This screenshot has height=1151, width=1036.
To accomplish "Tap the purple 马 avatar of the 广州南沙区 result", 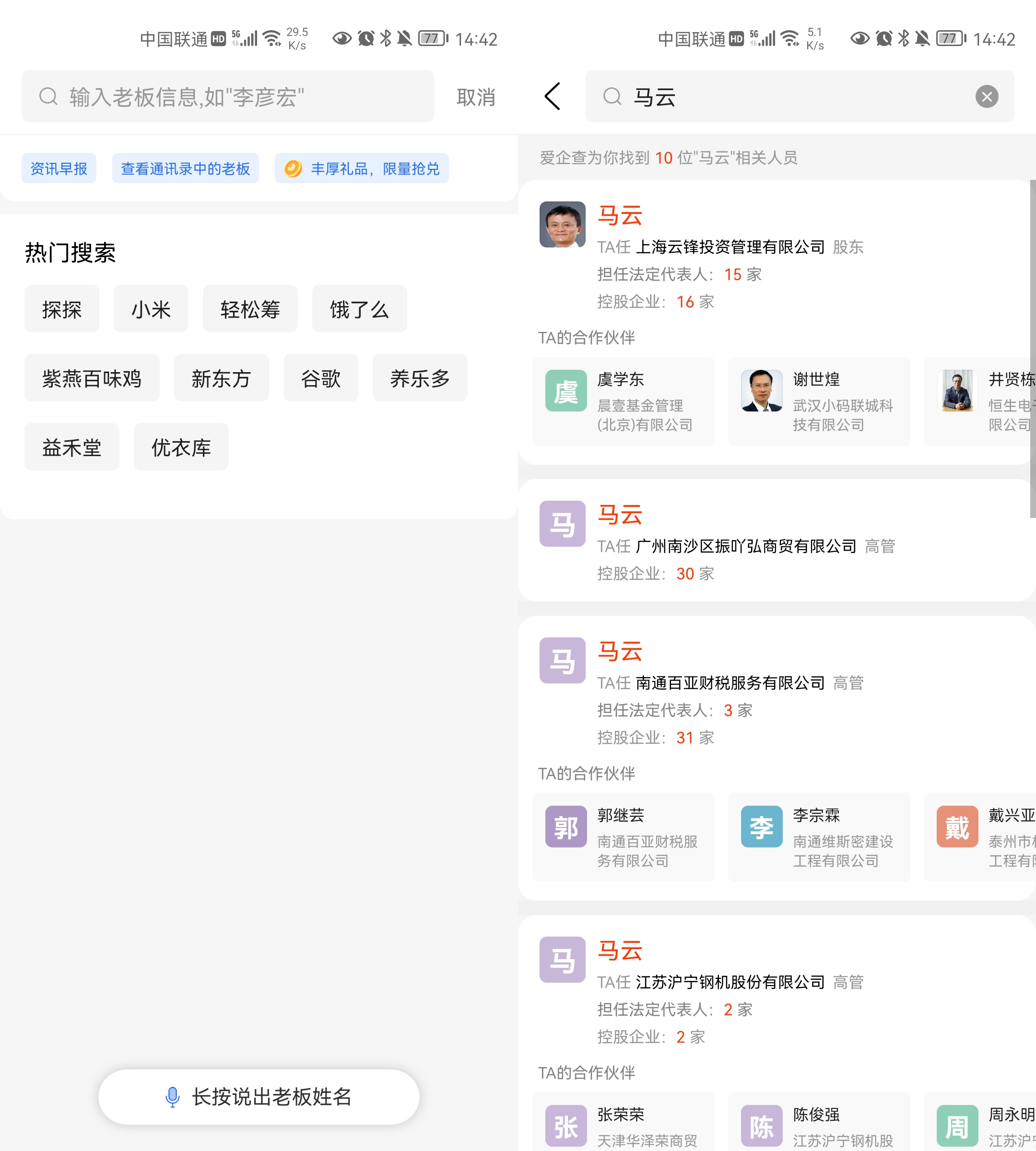I will [563, 524].
